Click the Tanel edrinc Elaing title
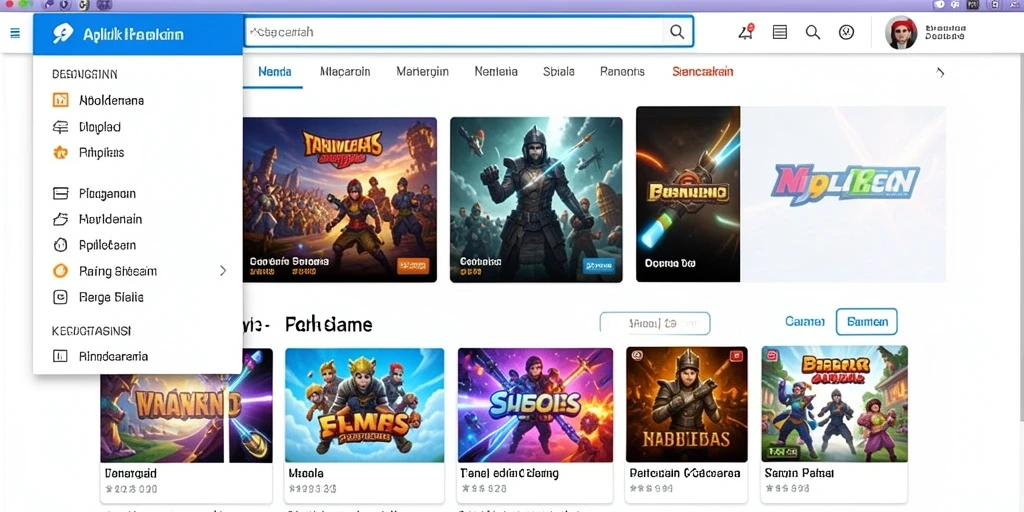 tap(509, 473)
